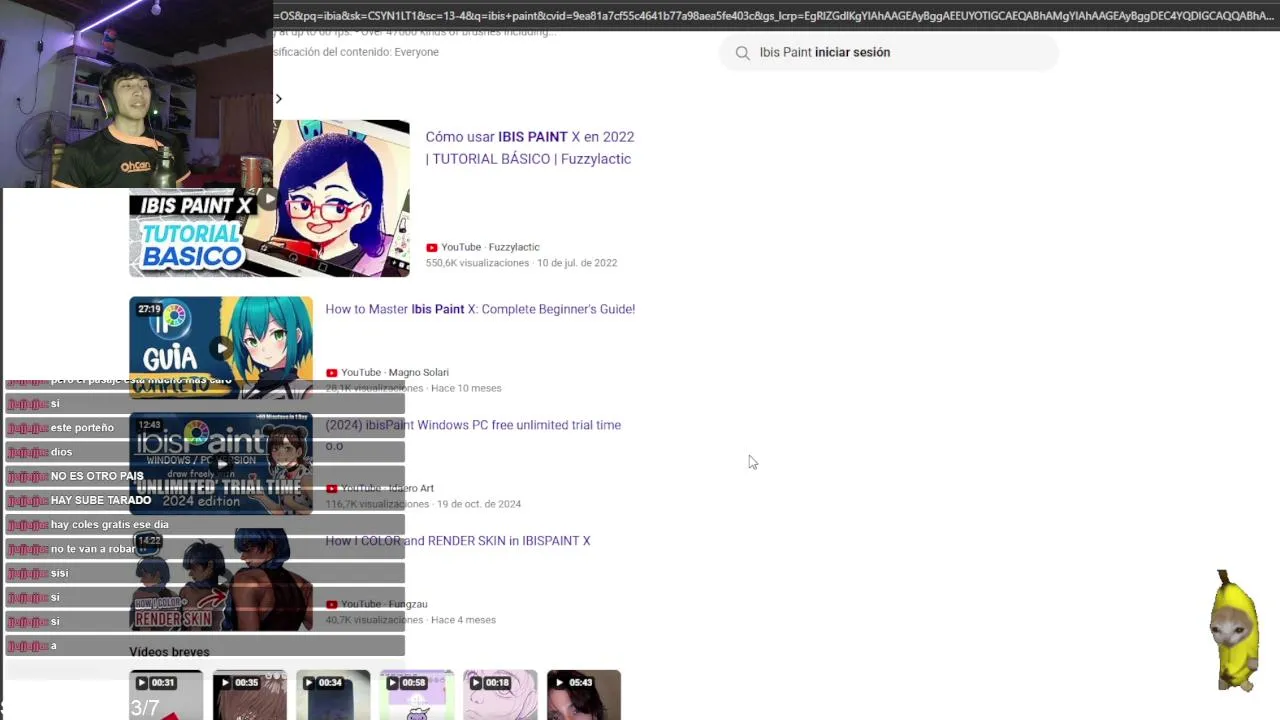Click the streamer webcam overlay

(x=136, y=94)
